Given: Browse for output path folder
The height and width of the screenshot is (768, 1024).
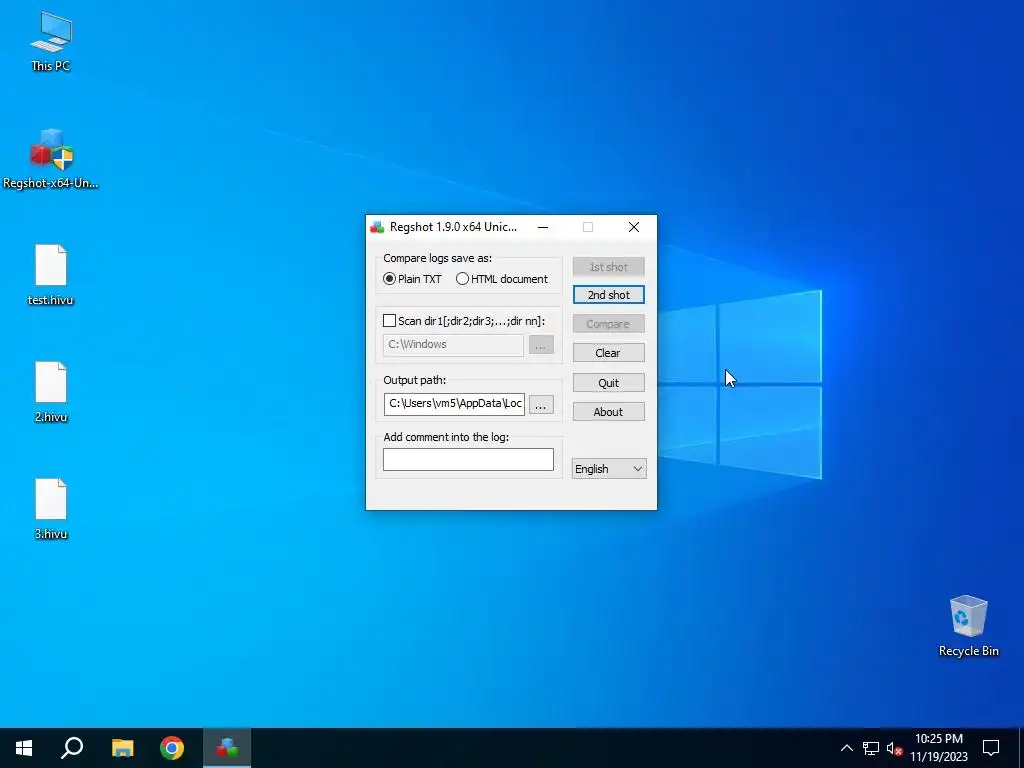Looking at the screenshot, I should point(541,404).
